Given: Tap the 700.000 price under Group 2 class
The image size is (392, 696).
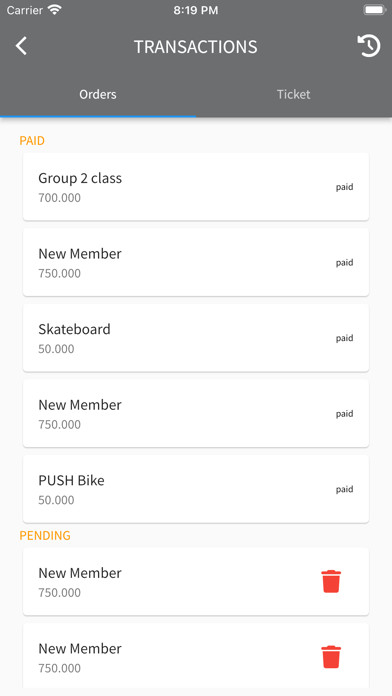Looking at the screenshot, I should click(x=59, y=198).
